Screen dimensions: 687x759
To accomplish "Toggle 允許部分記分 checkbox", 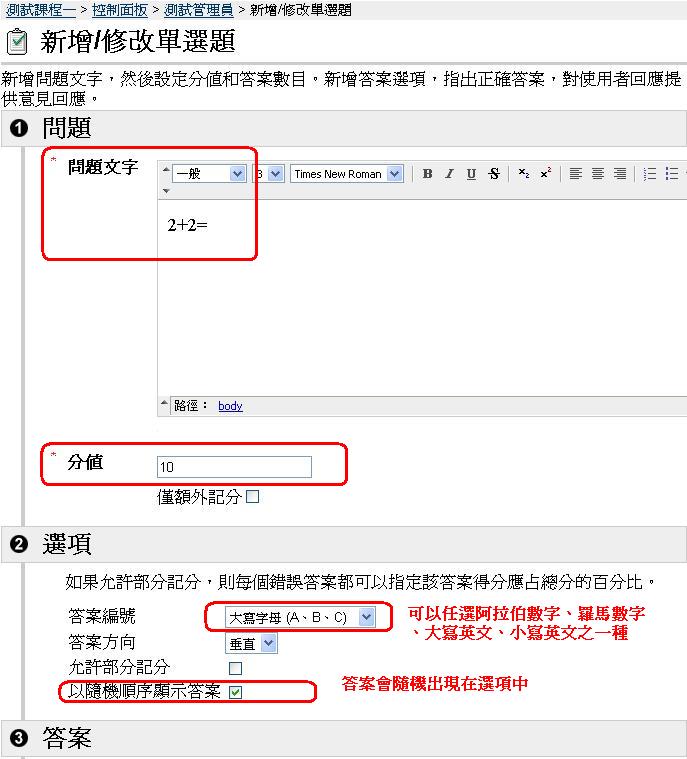I will coord(236,668).
